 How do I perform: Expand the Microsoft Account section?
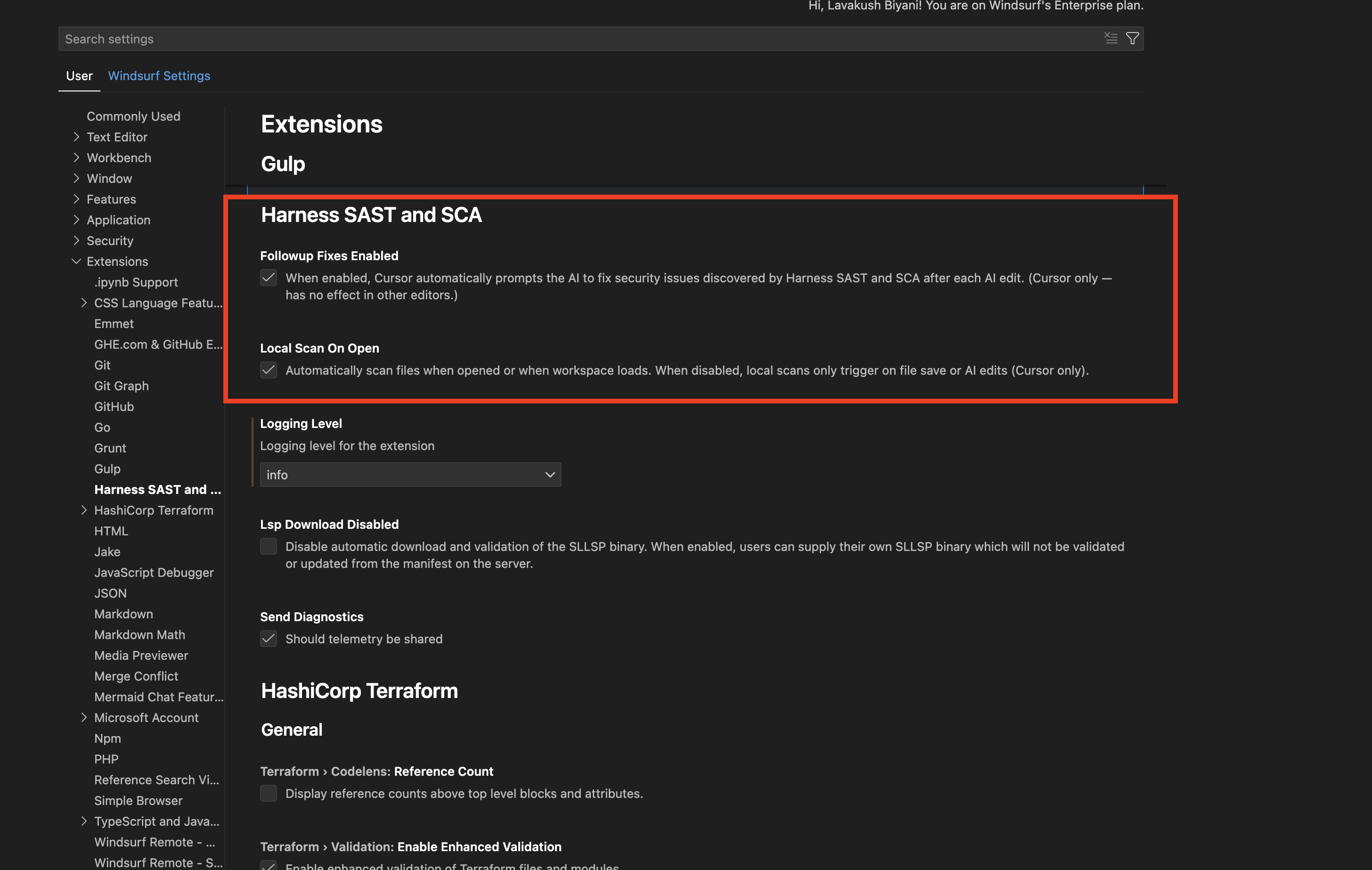(x=85, y=717)
